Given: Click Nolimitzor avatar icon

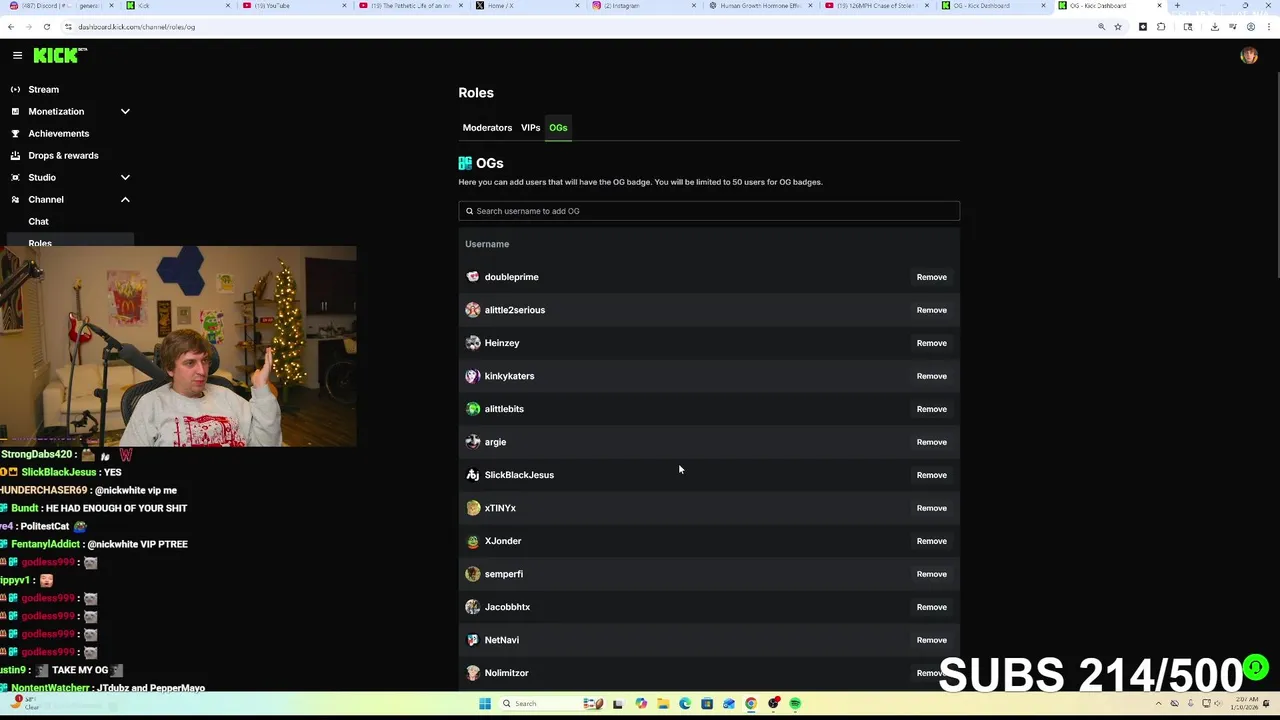Looking at the screenshot, I should click(473, 673).
